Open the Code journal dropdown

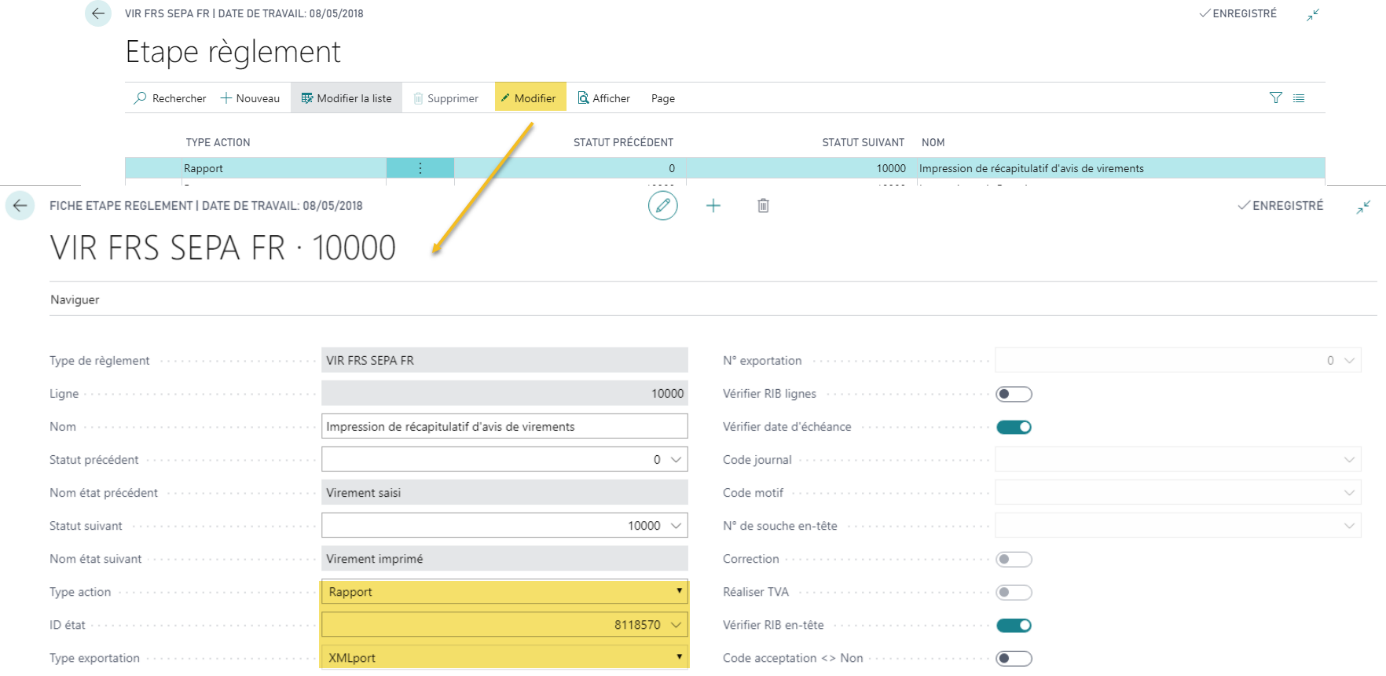pyautogui.click(x=1352, y=460)
